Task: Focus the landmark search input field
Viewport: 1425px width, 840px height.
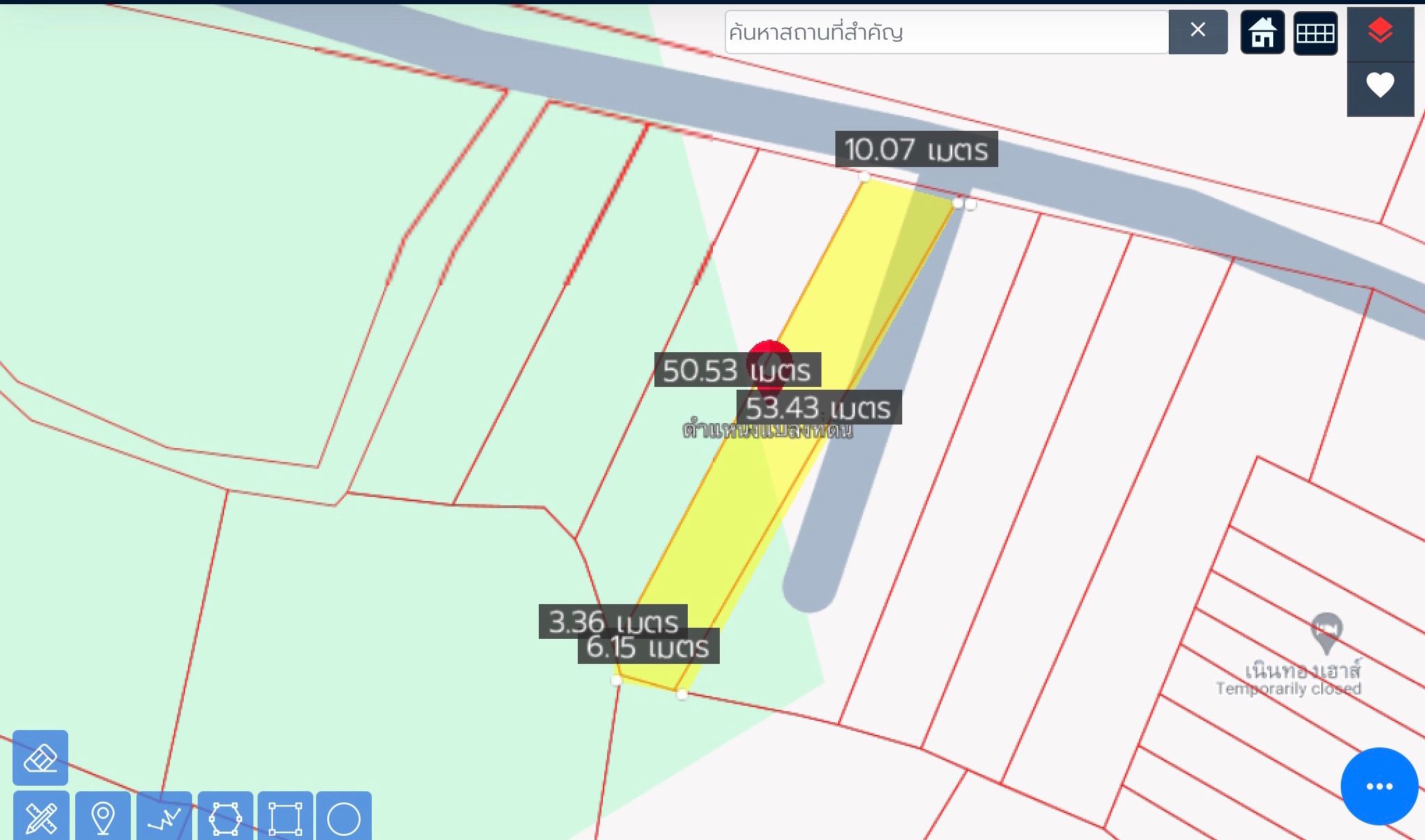Action: click(947, 32)
